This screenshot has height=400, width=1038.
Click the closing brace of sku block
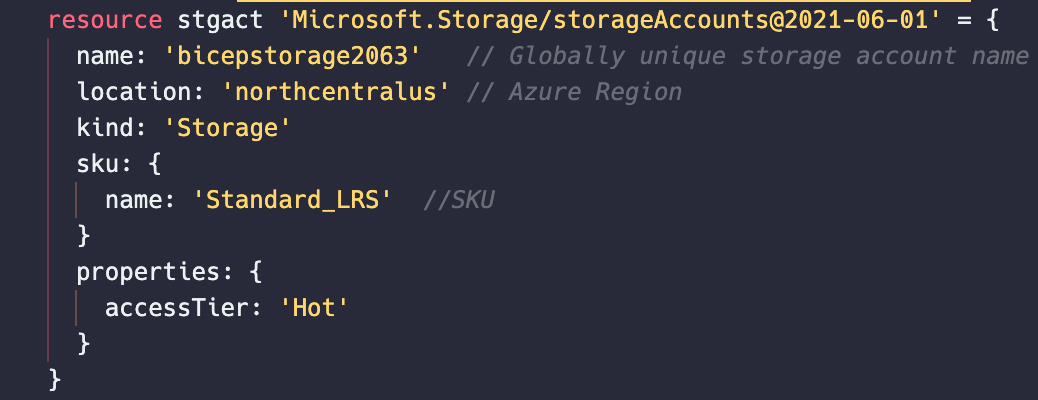(x=83, y=236)
